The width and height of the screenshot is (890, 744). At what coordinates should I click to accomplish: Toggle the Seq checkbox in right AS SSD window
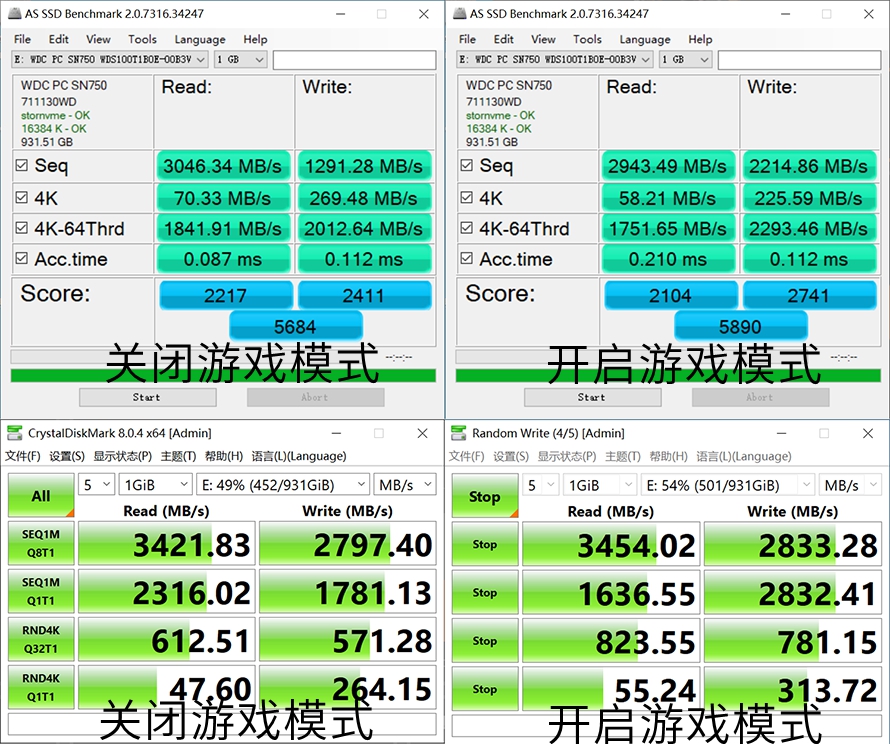point(466,165)
